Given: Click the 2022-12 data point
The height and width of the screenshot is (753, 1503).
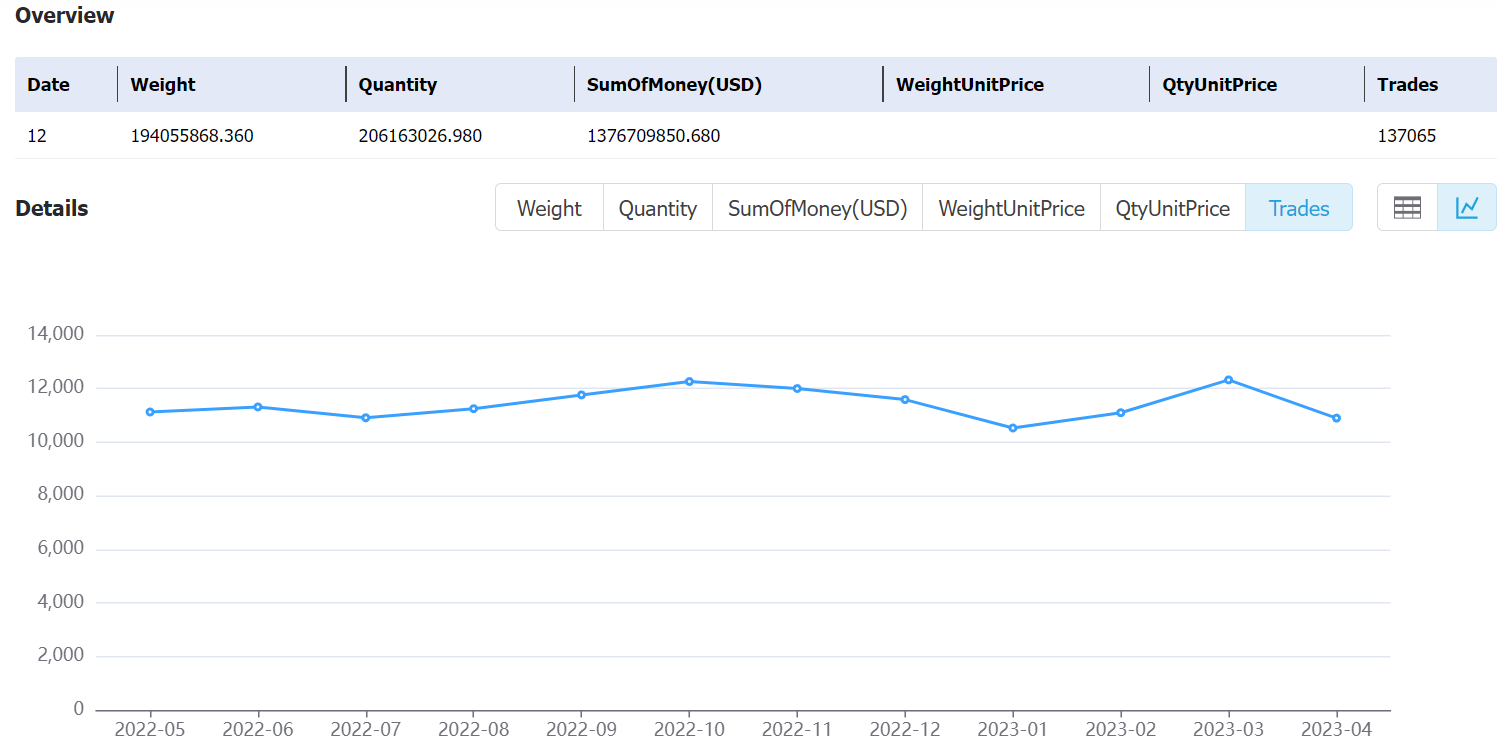Looking at the screenshot, I should 905,399.
